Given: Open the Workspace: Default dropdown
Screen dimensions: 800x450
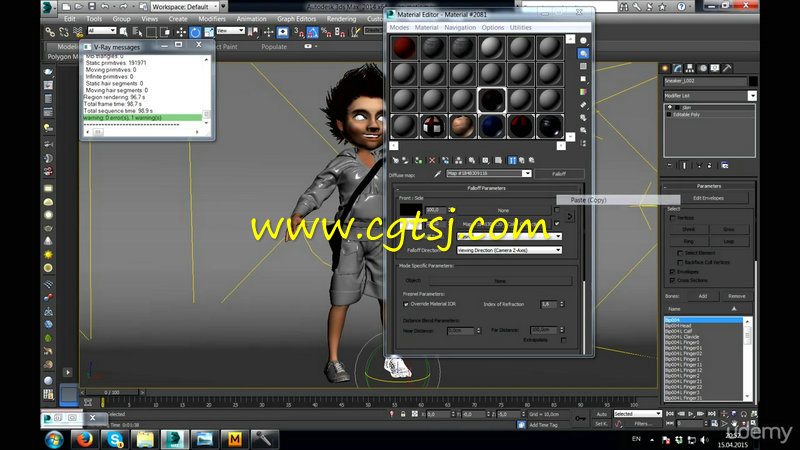Looking at the screenshot, I should (x=185, y=7).
